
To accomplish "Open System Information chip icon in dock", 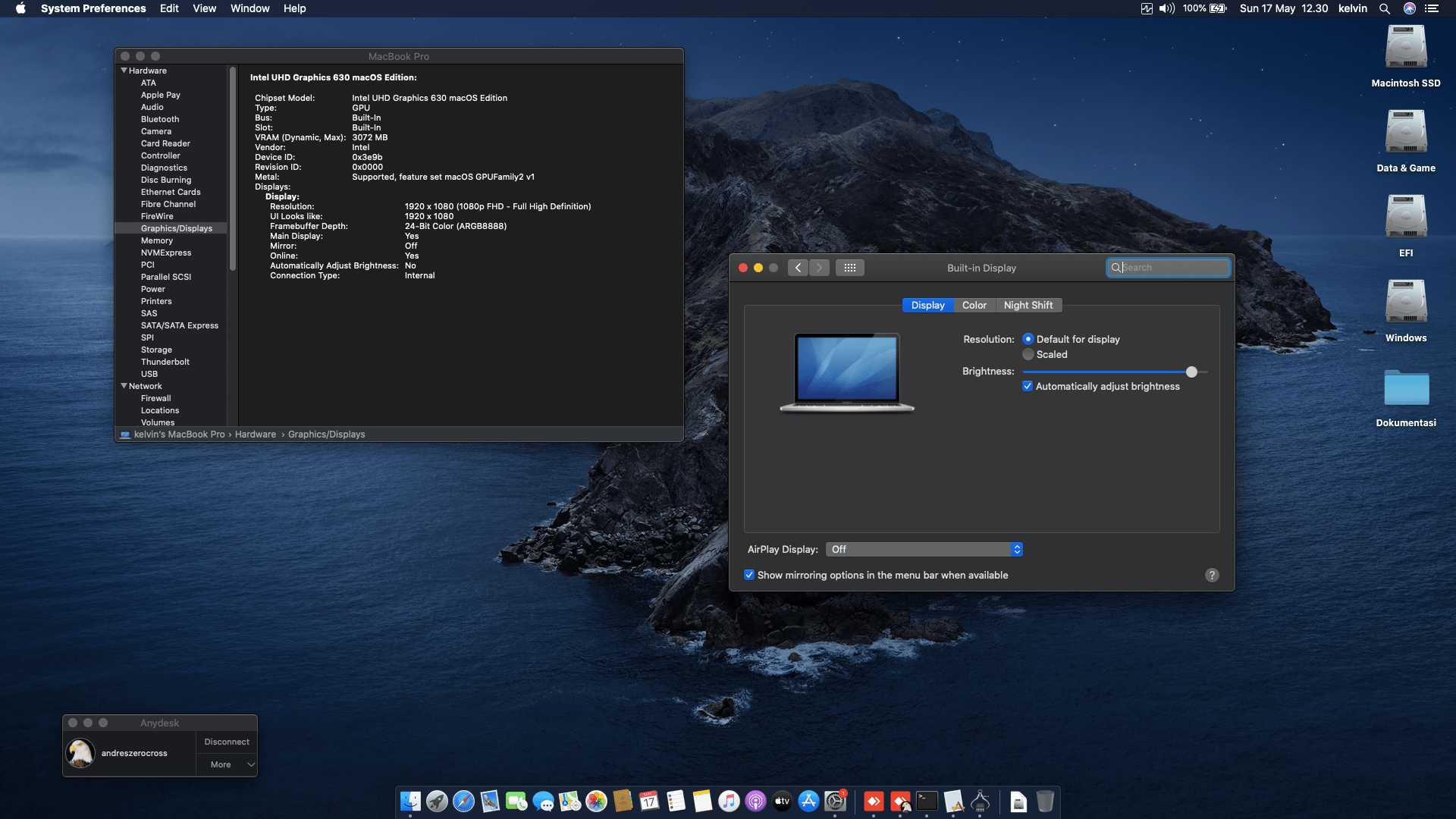I will click(980, 802).
